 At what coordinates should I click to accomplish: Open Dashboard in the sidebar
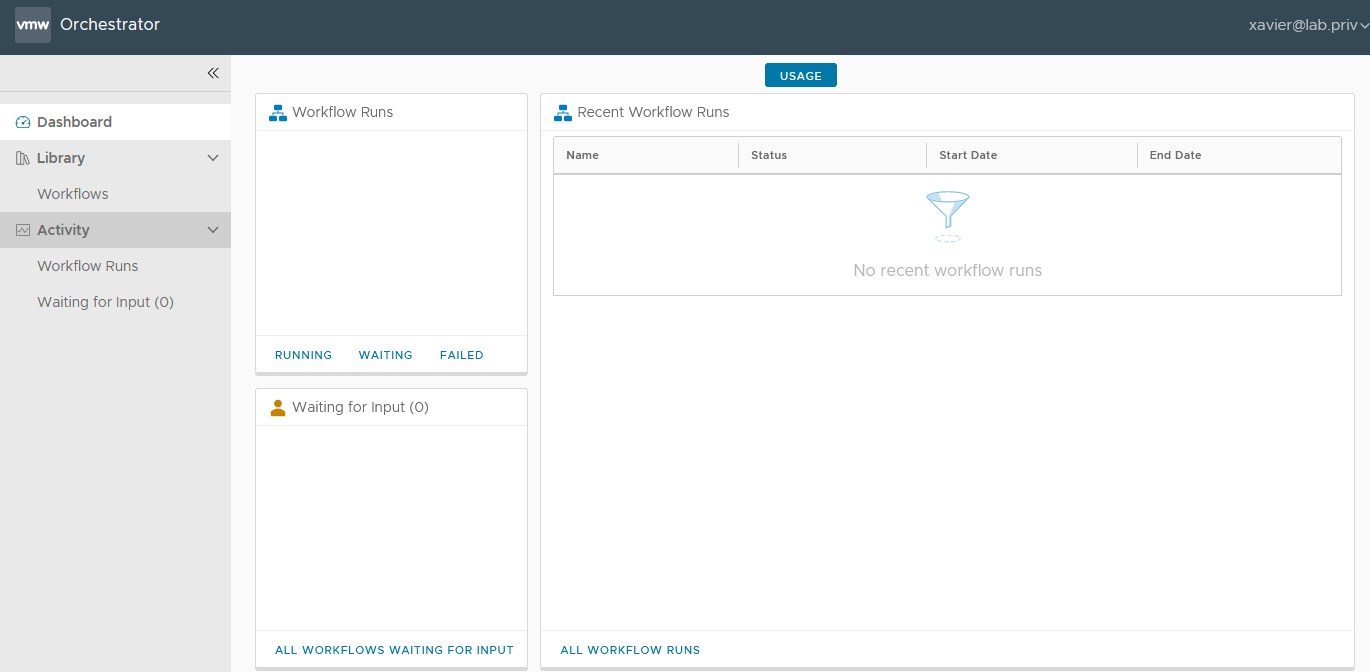(115, 122)
